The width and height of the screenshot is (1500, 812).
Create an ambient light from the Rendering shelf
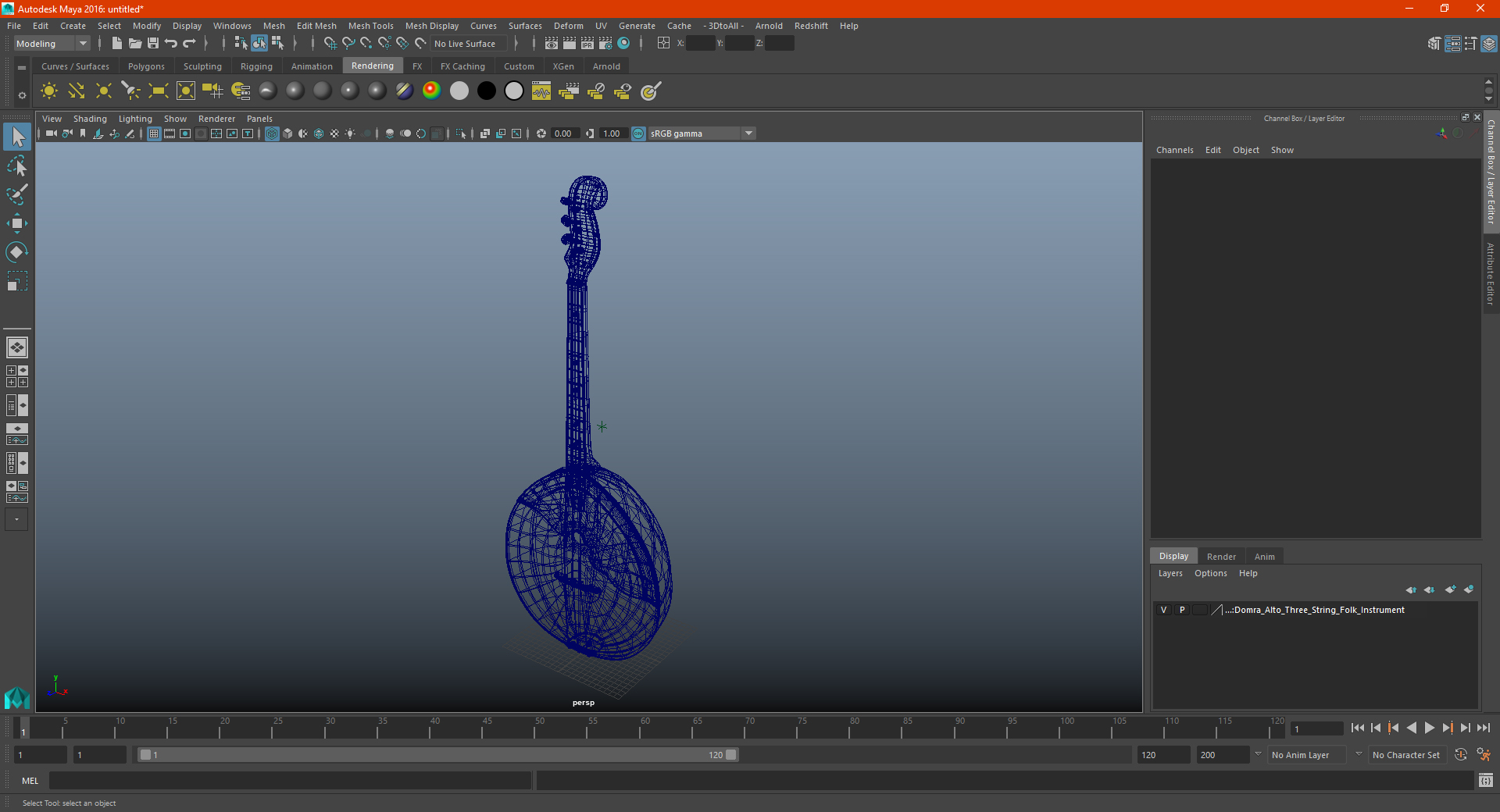[x=49, y=91]
